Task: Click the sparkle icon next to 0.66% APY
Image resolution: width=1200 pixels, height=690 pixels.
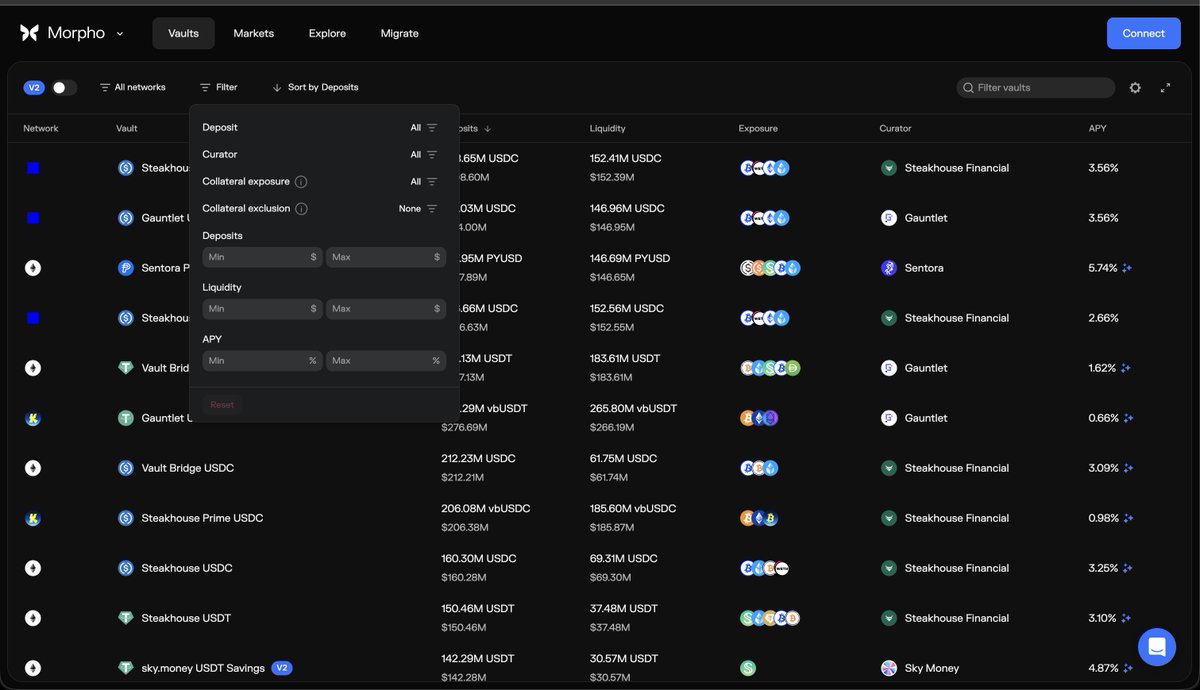Action: point(1127,418)
